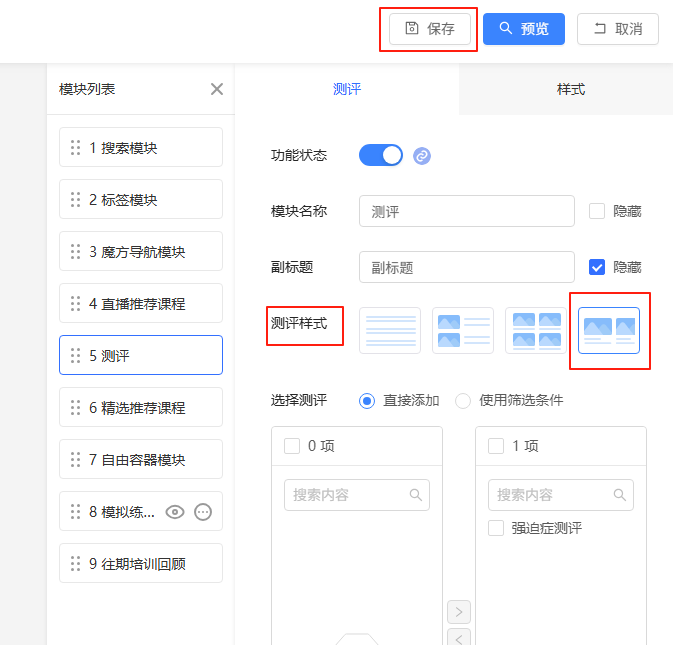This screenshot has width=673, height=645.
Task: Click drag handle of 3 魔方导航模块
Action: (x=76, y=251)
